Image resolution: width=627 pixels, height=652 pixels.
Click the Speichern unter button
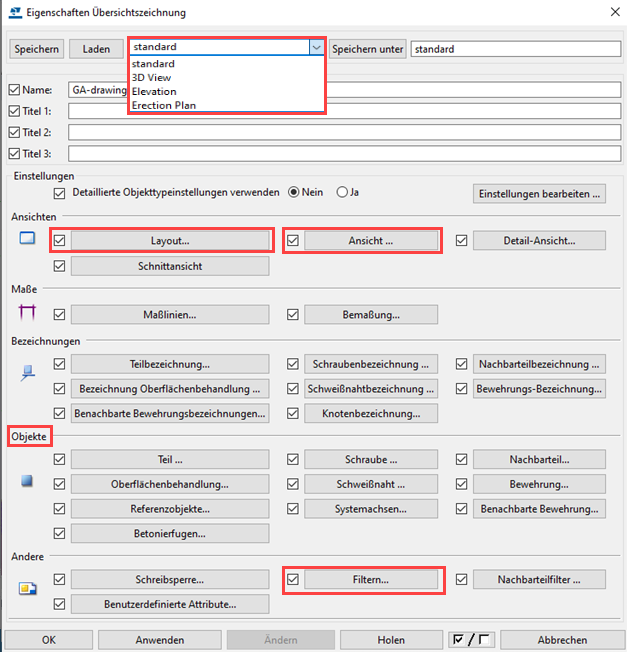(368, 49)
